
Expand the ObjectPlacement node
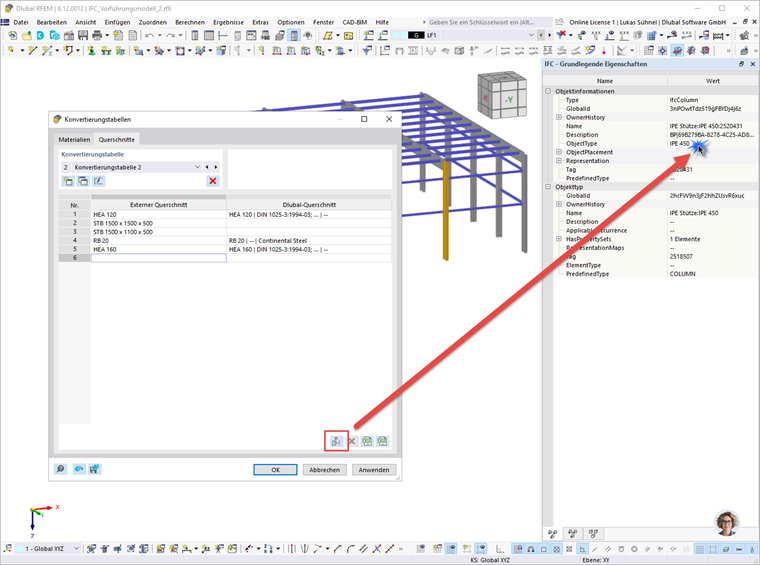click(x=559, y=152)
